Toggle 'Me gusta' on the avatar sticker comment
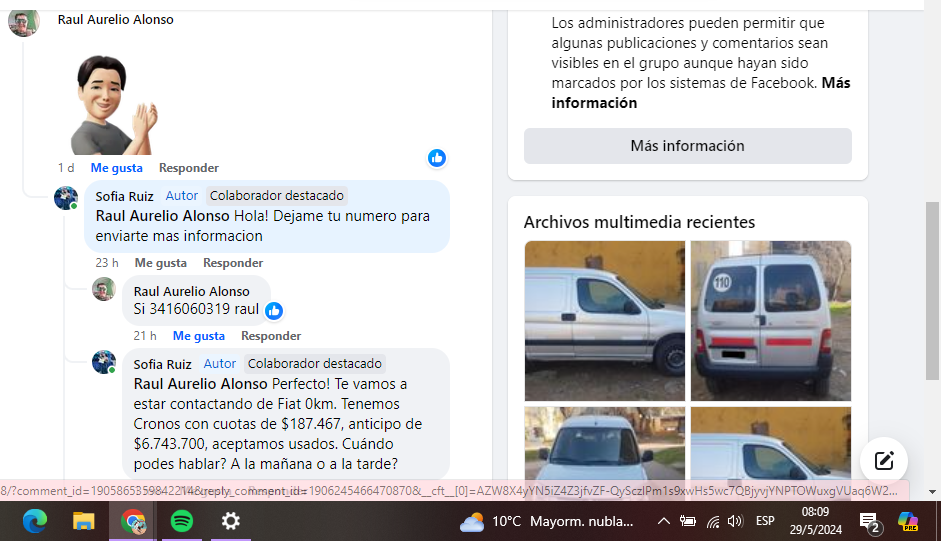941x541 pixels. [116, 168]
